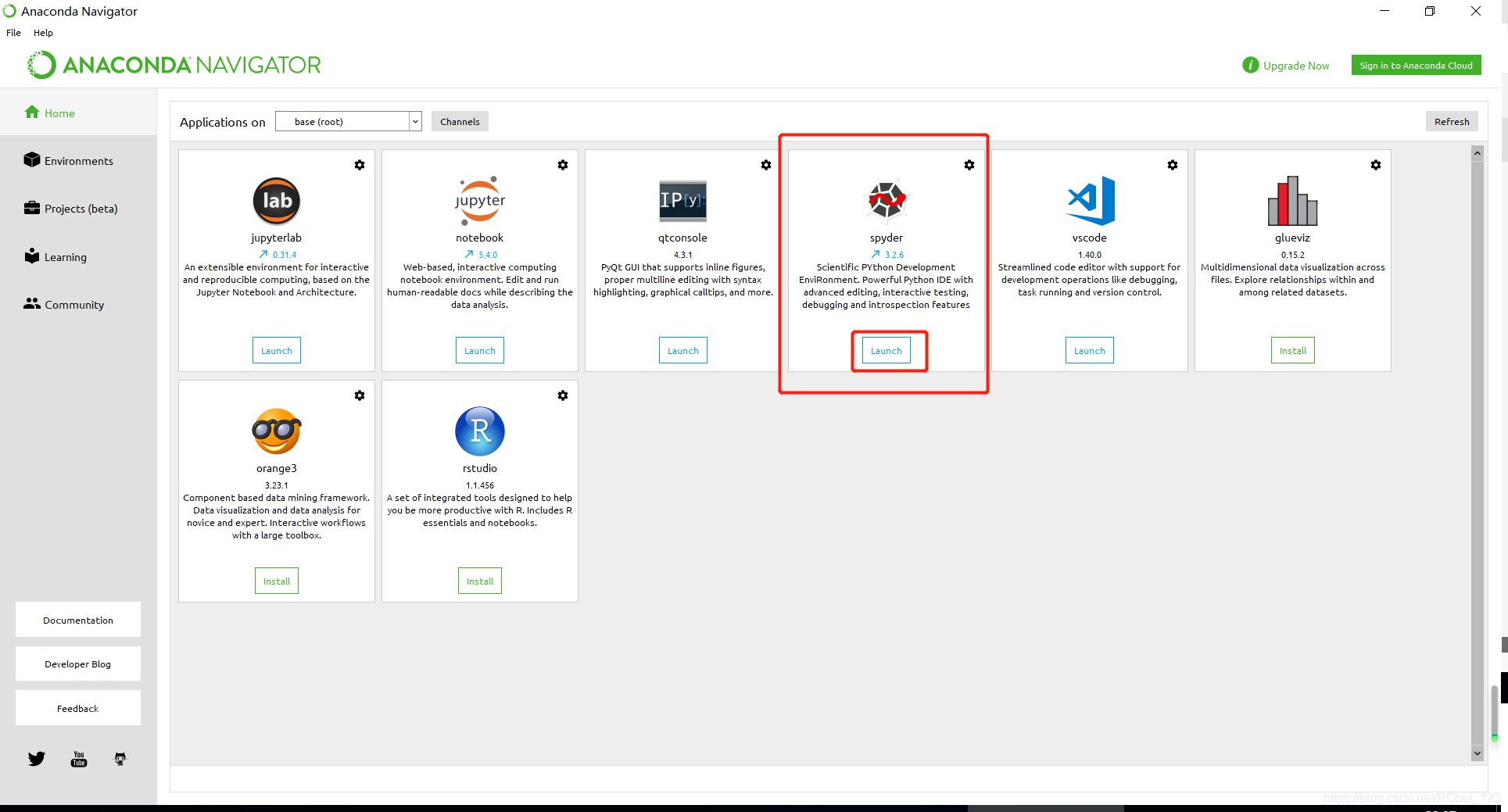
Task: Open the YouTube link icon
Action: pos(79,759)
